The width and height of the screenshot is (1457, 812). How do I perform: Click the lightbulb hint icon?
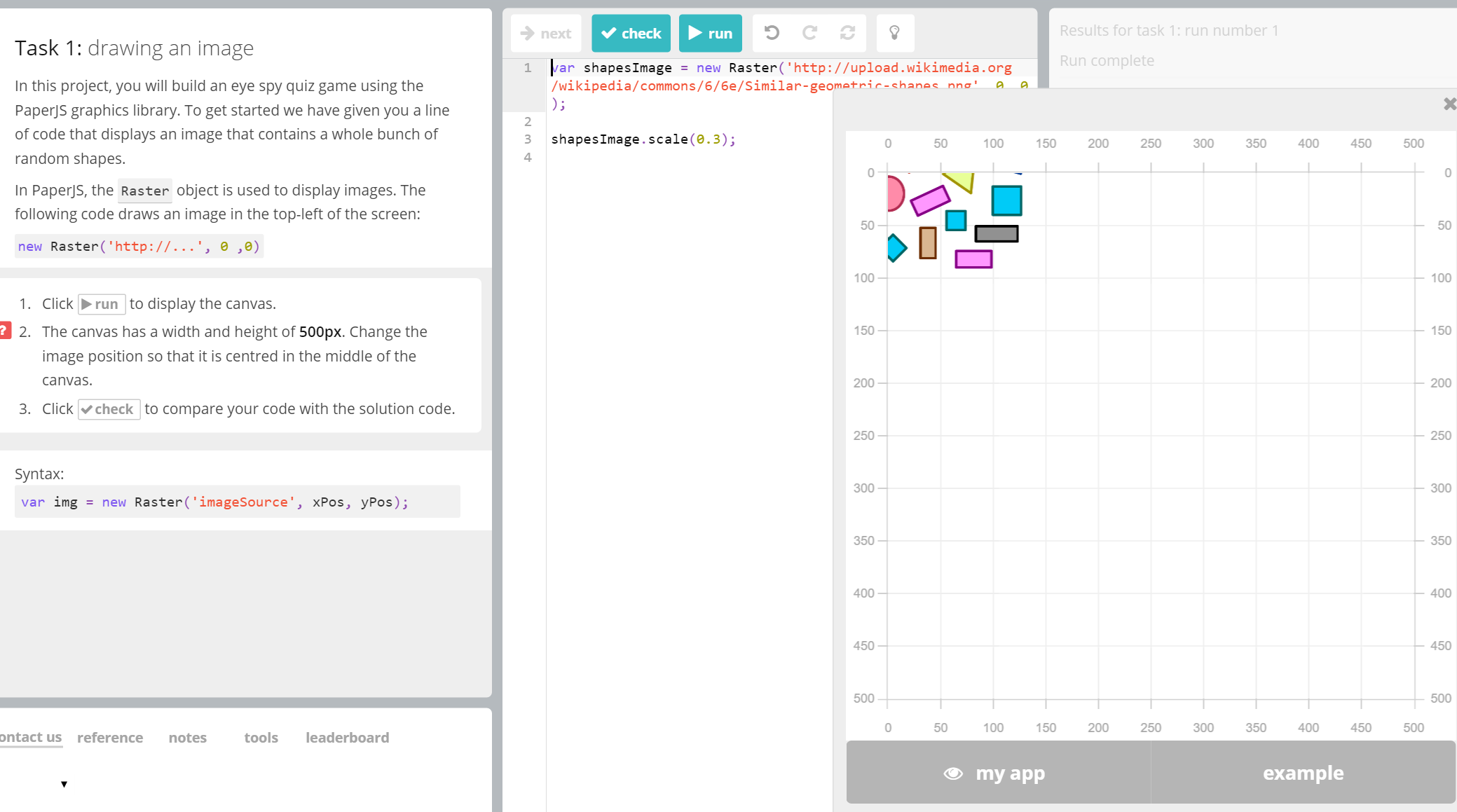(x=894, y=33)
